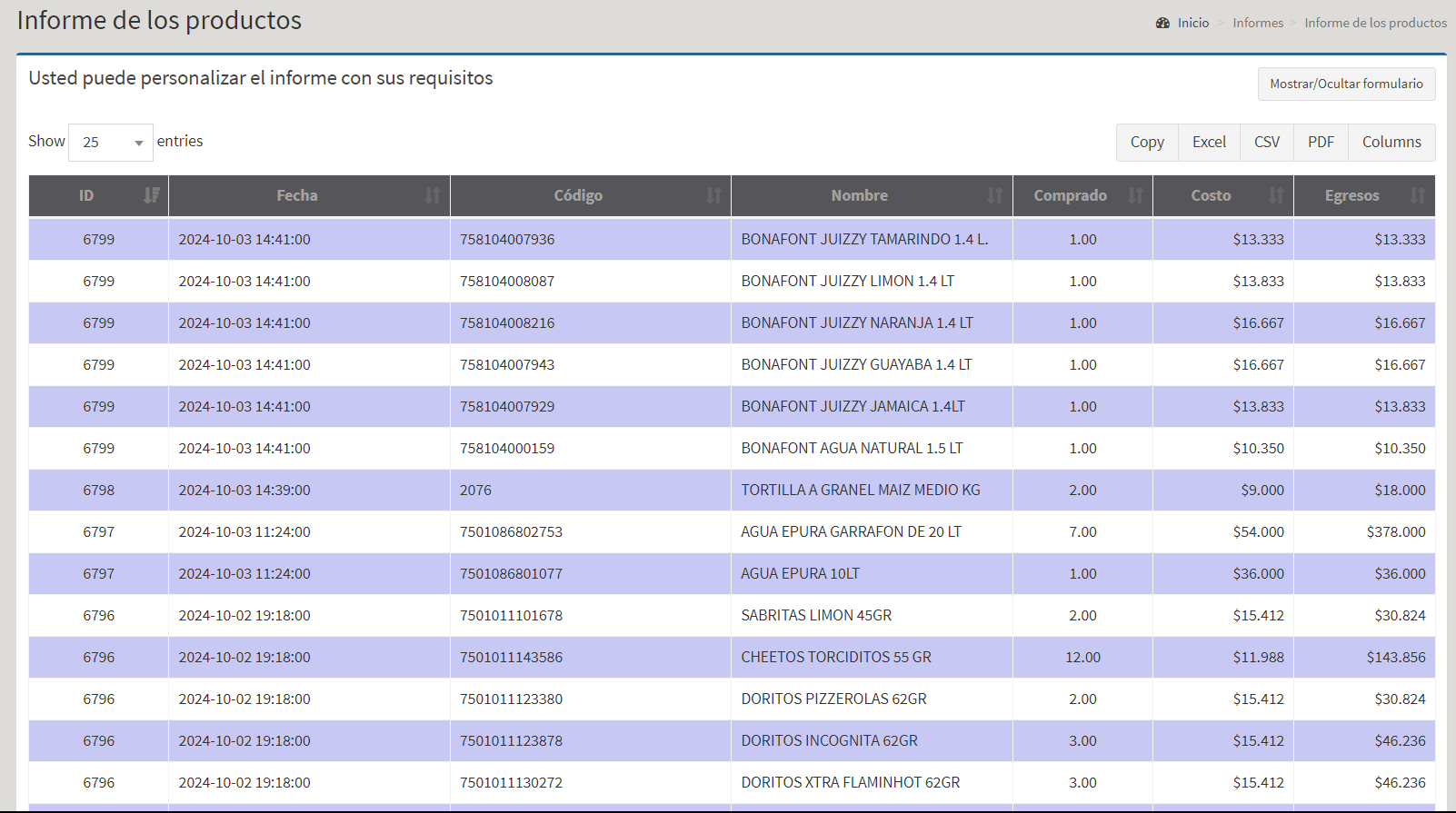
Task: Select the BONAFONT JUIZZY TAMARINDO row name
Action: click(864, 240)
